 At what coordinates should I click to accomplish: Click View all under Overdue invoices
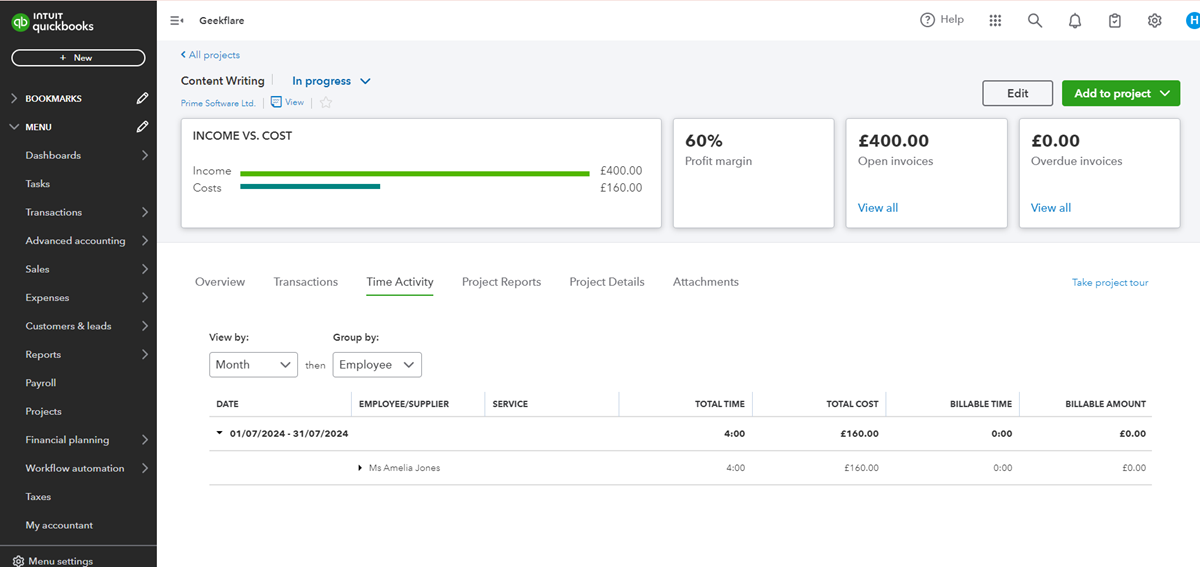1051,208
